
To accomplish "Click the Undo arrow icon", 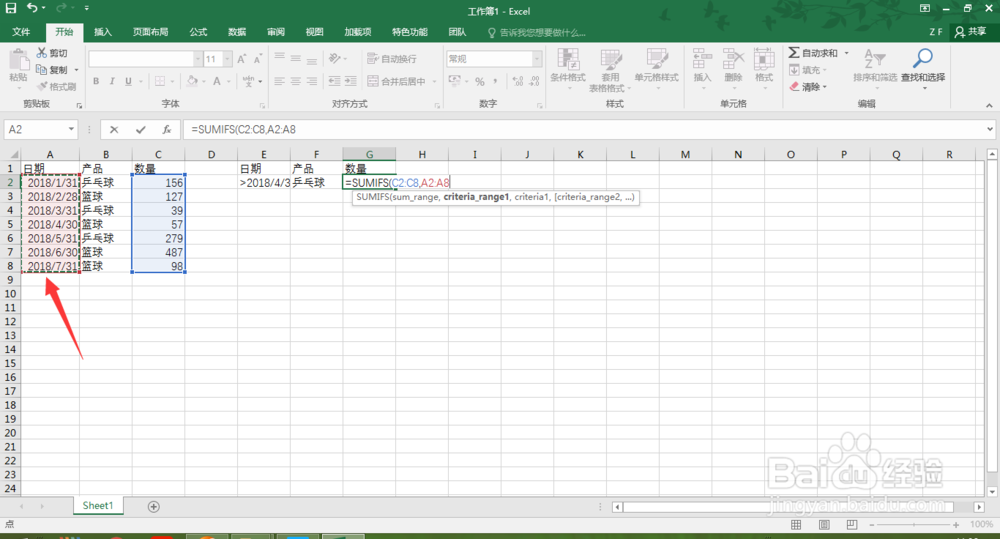I will 31,8.
